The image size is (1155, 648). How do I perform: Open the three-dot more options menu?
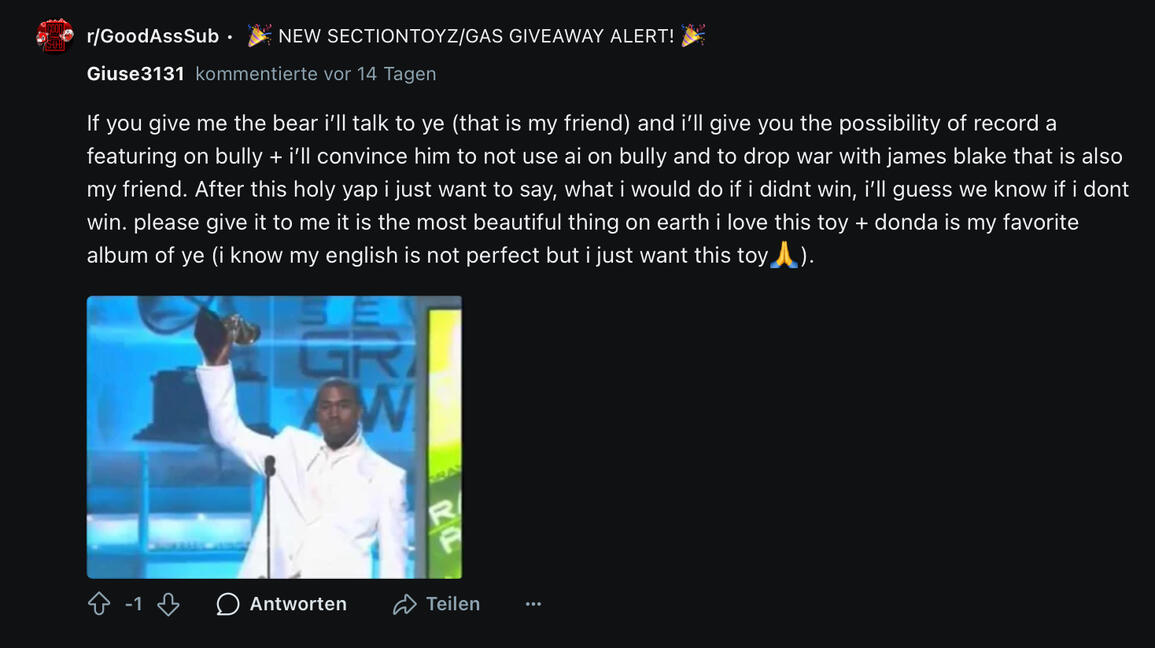tap(533, 604)
